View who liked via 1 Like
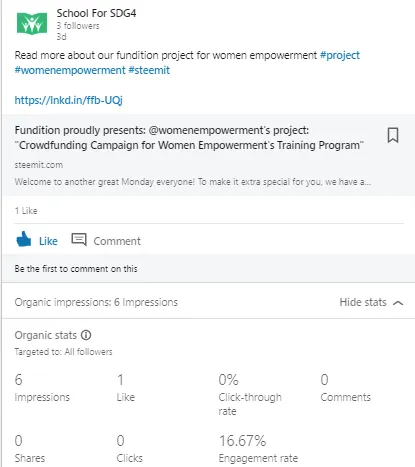 pos(26,211)
